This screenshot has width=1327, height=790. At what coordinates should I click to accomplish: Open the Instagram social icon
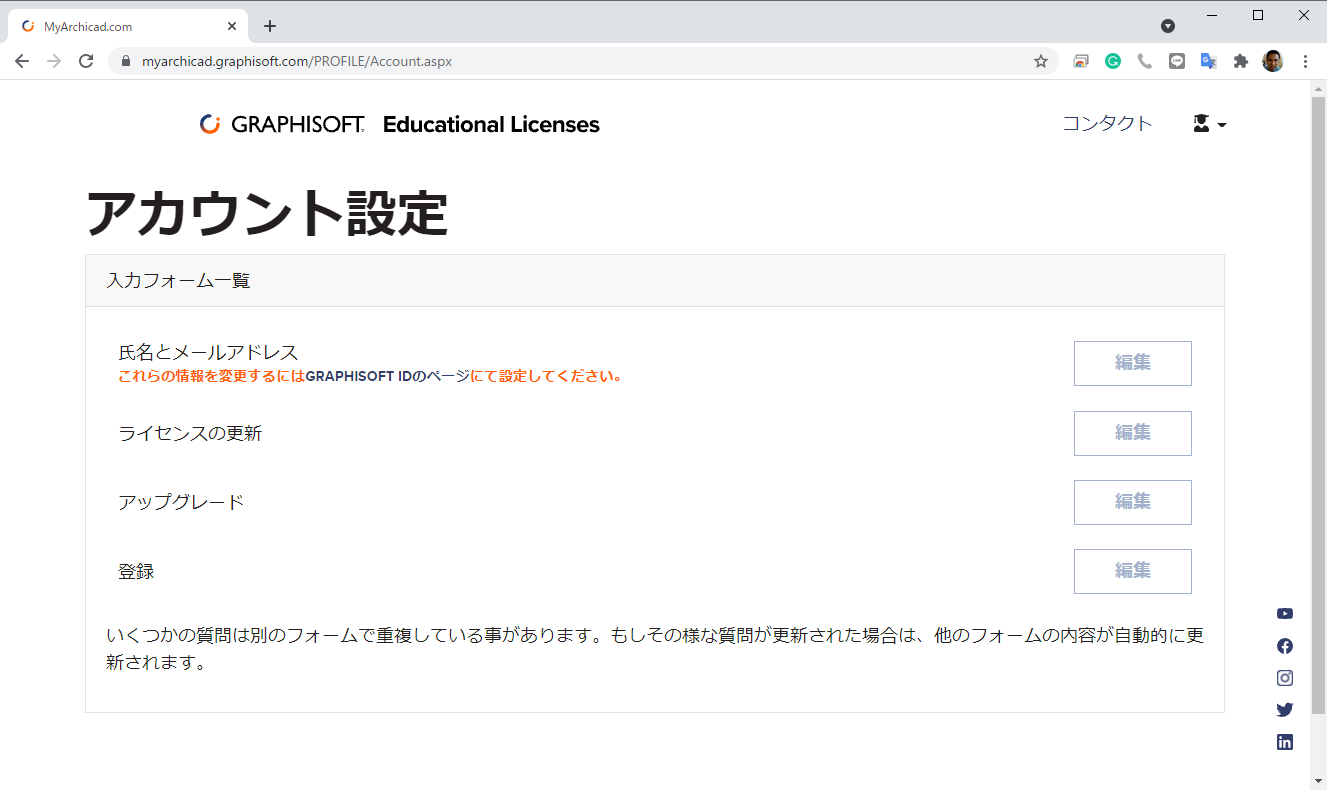1285,678
